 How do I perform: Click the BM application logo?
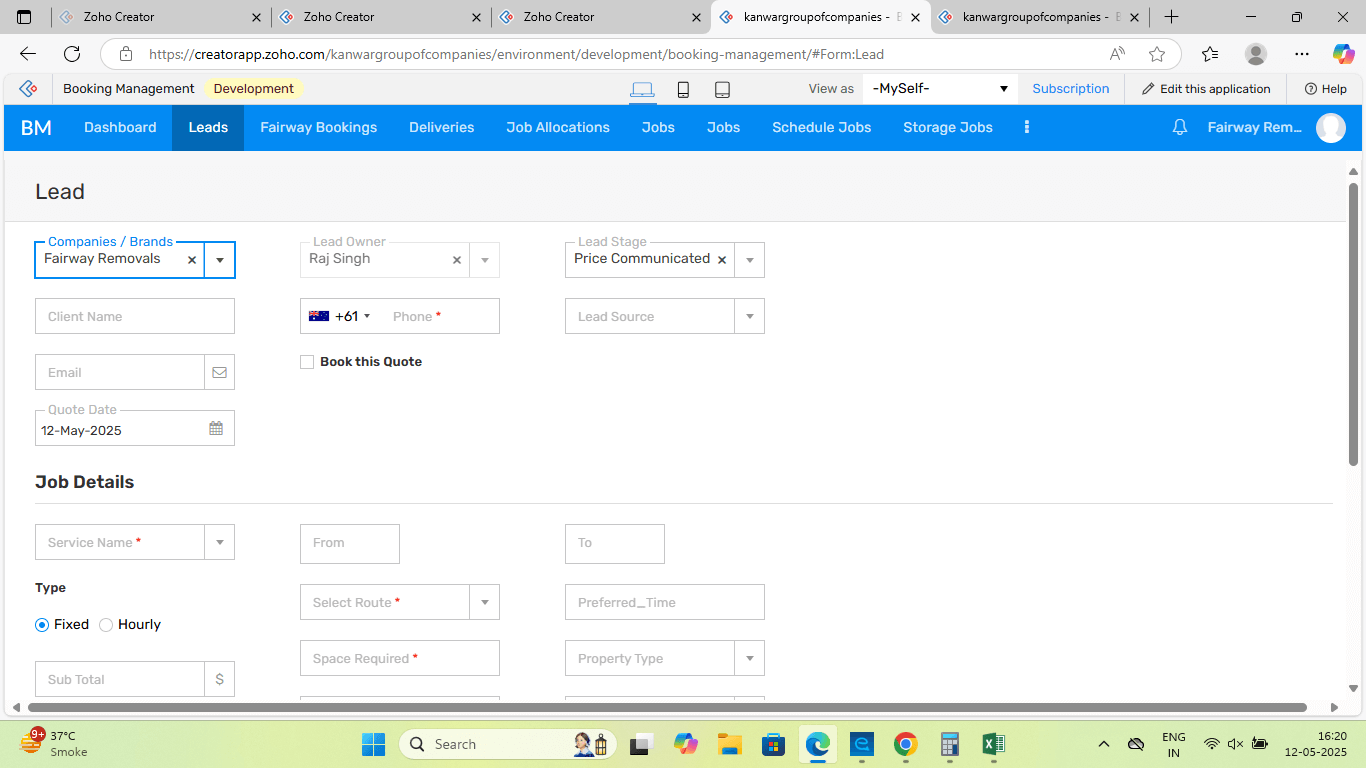(x=36, y=128)
